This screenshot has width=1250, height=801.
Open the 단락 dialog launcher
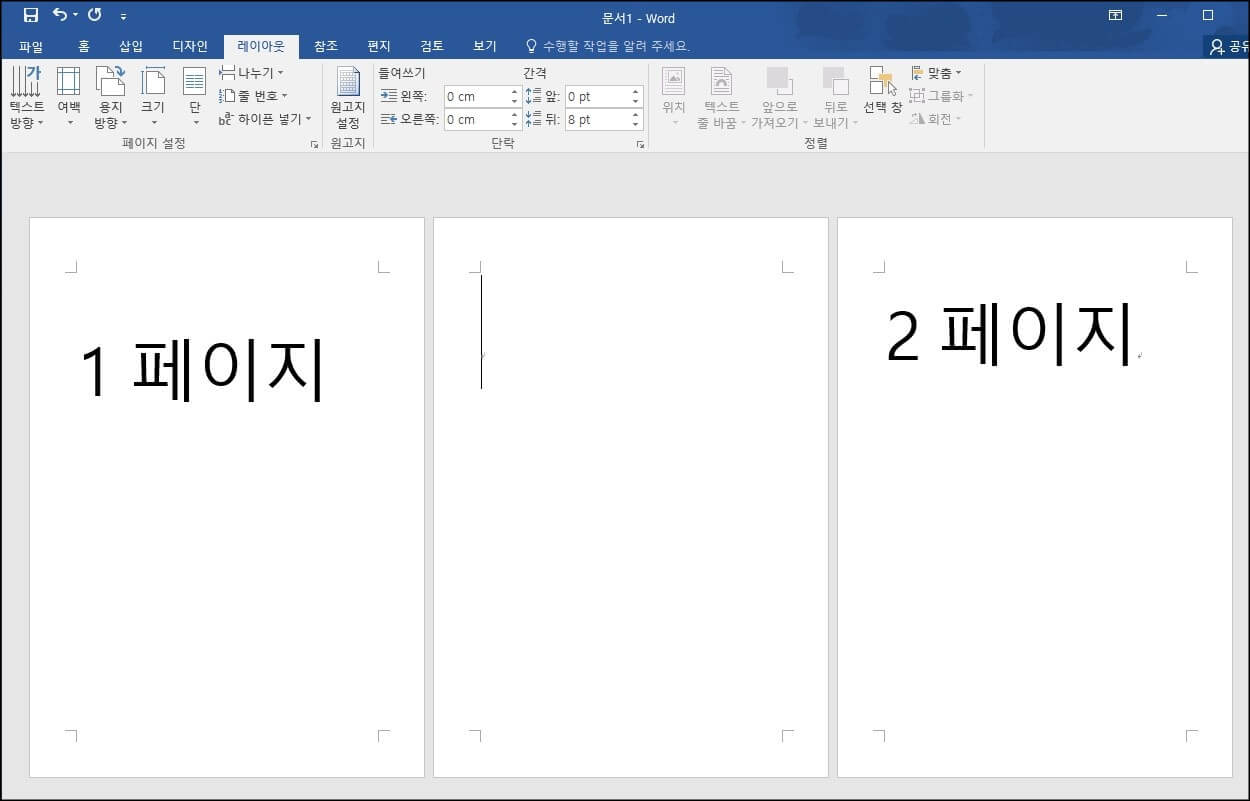[x=640, y=145]
